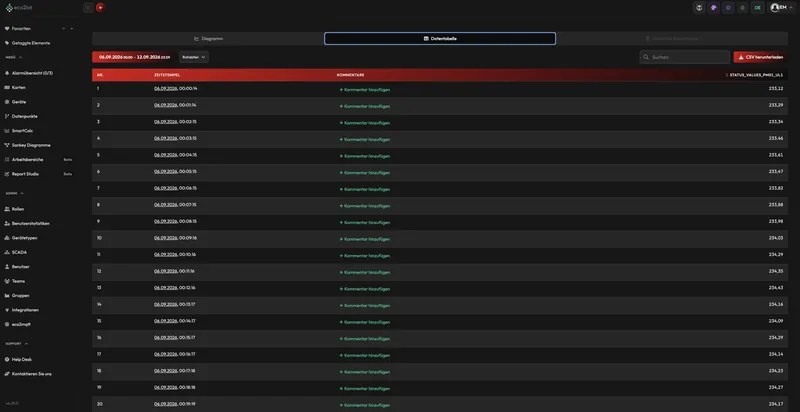Open the EM user account menu
800x412 pixels.
click(781, 8)
